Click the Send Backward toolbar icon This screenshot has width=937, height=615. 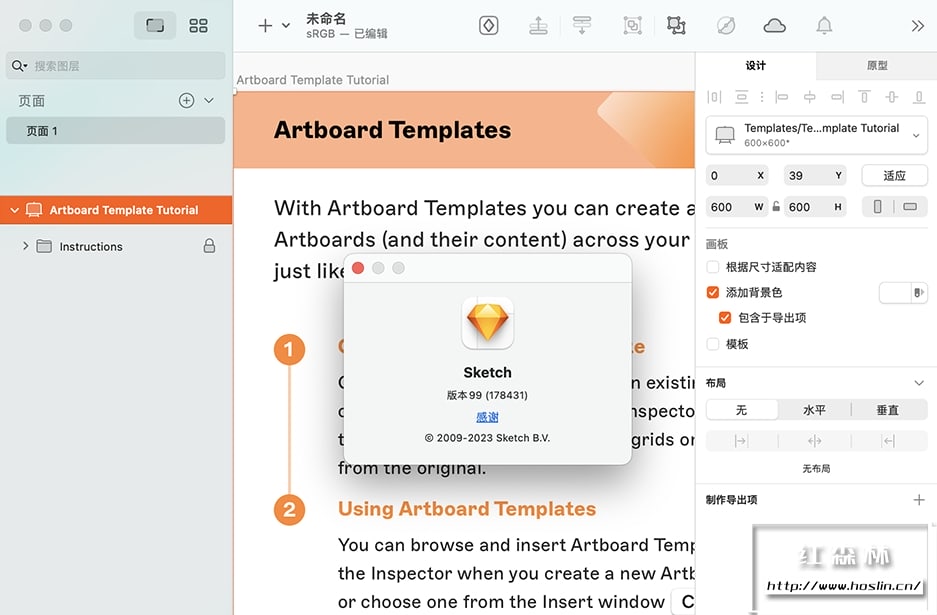[x=582, y=26]
